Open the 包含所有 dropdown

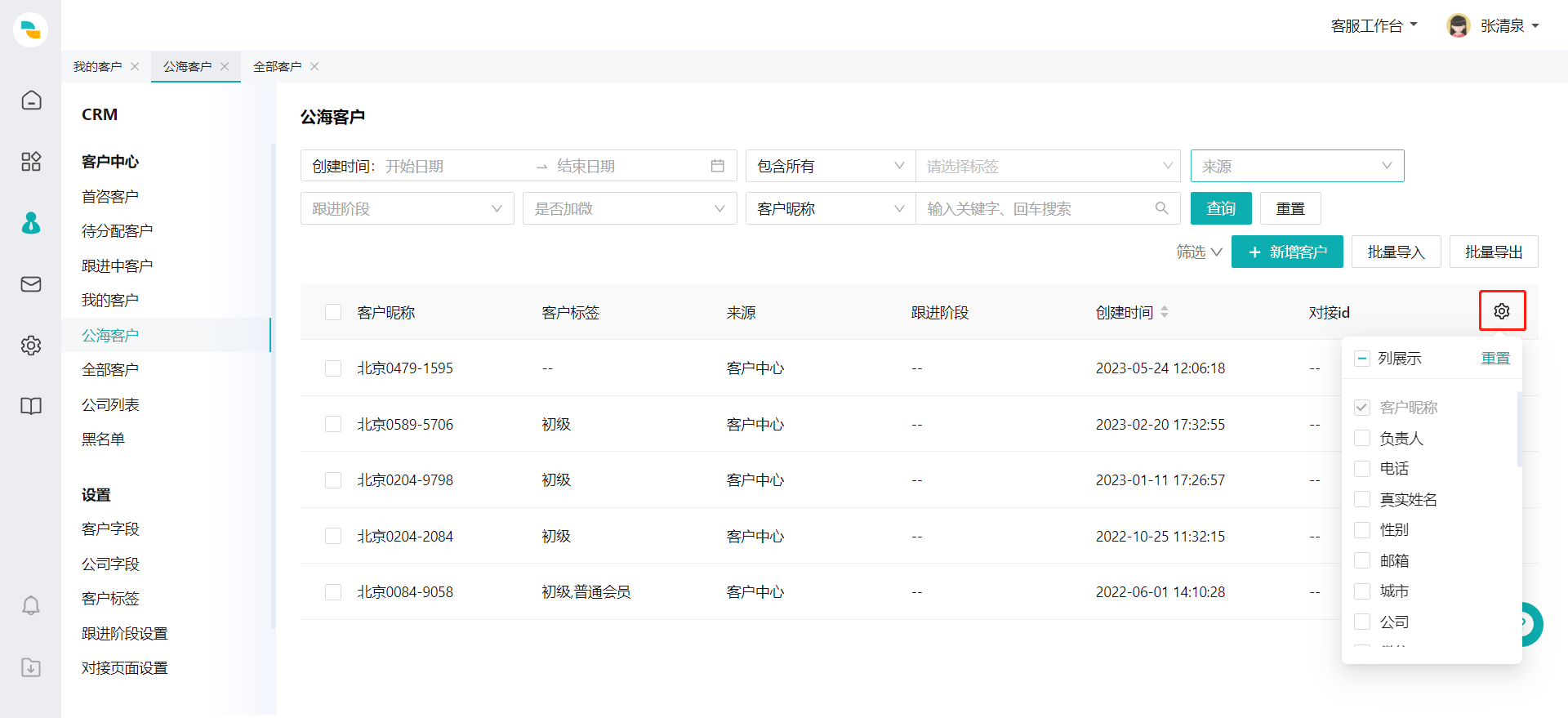point(831,166)
